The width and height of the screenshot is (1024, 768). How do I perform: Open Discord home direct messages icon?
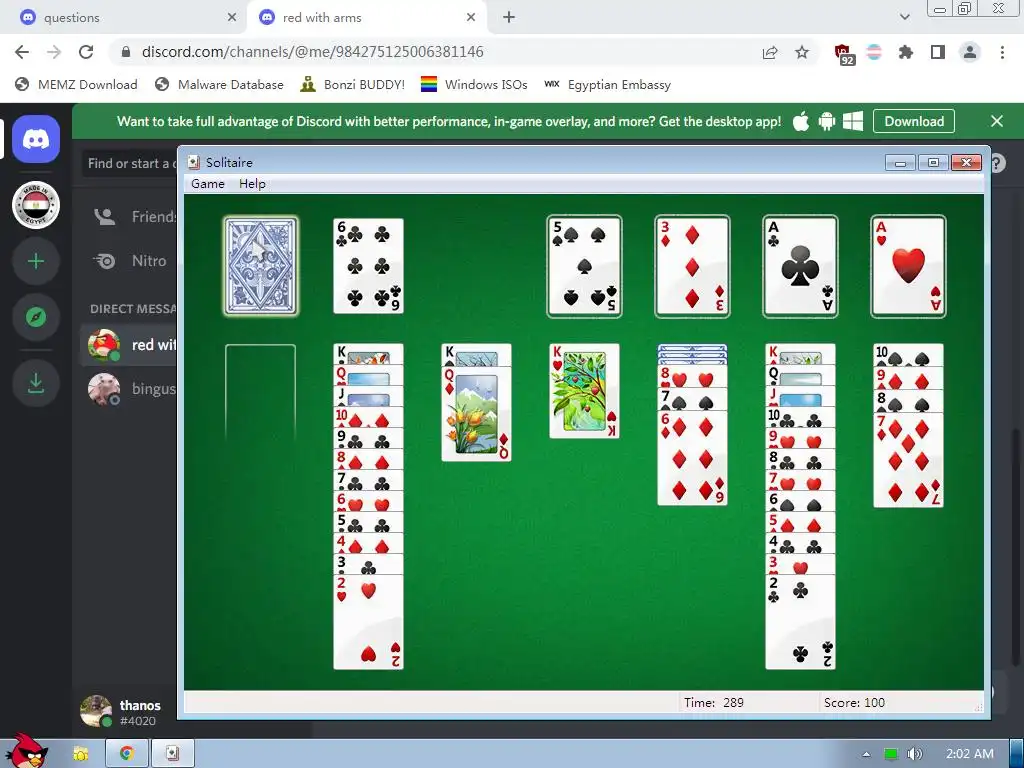[x=36, y=139]
